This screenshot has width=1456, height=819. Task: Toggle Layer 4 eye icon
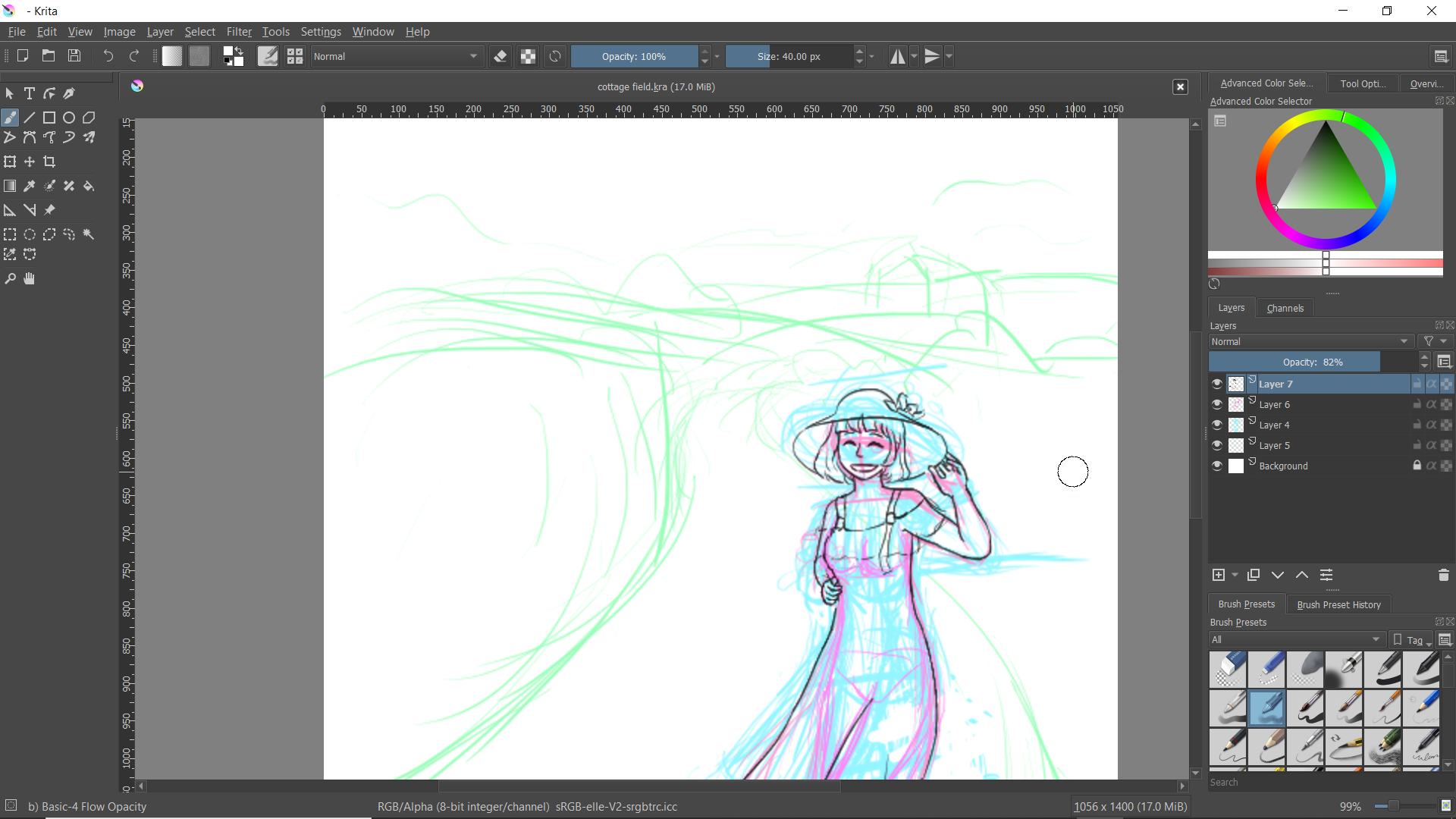tap(1217, 425)
